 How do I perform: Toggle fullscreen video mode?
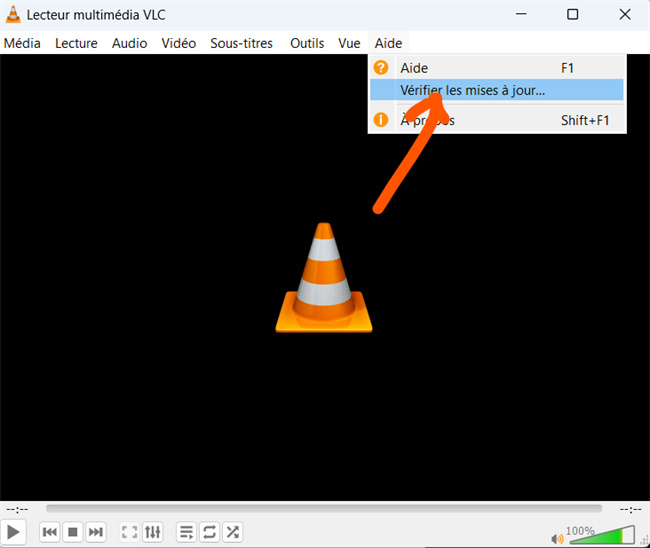point(129,532)
